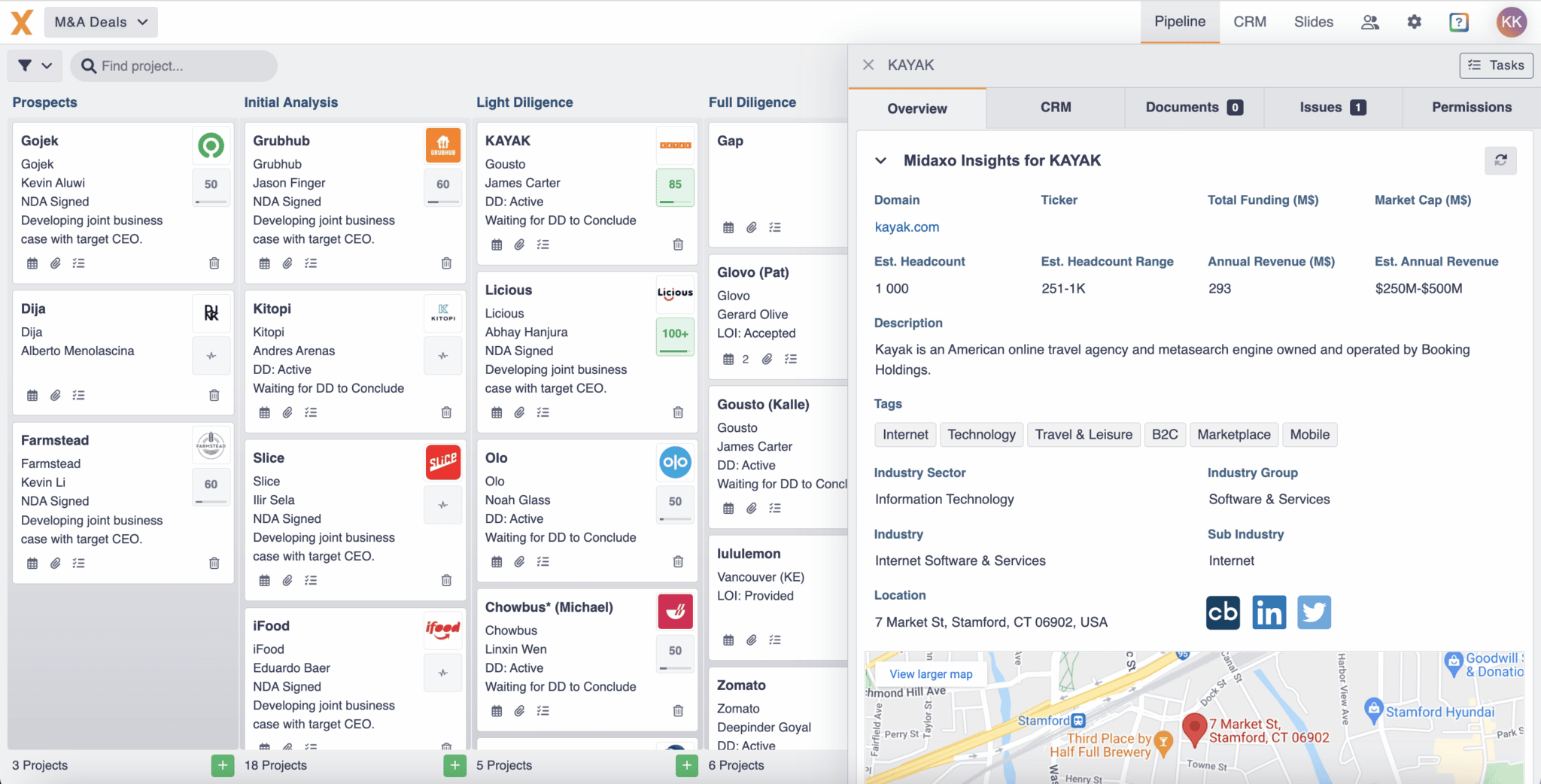
Task: Select the Travel & Leisure tag
Action: [x=1084, y=434]
